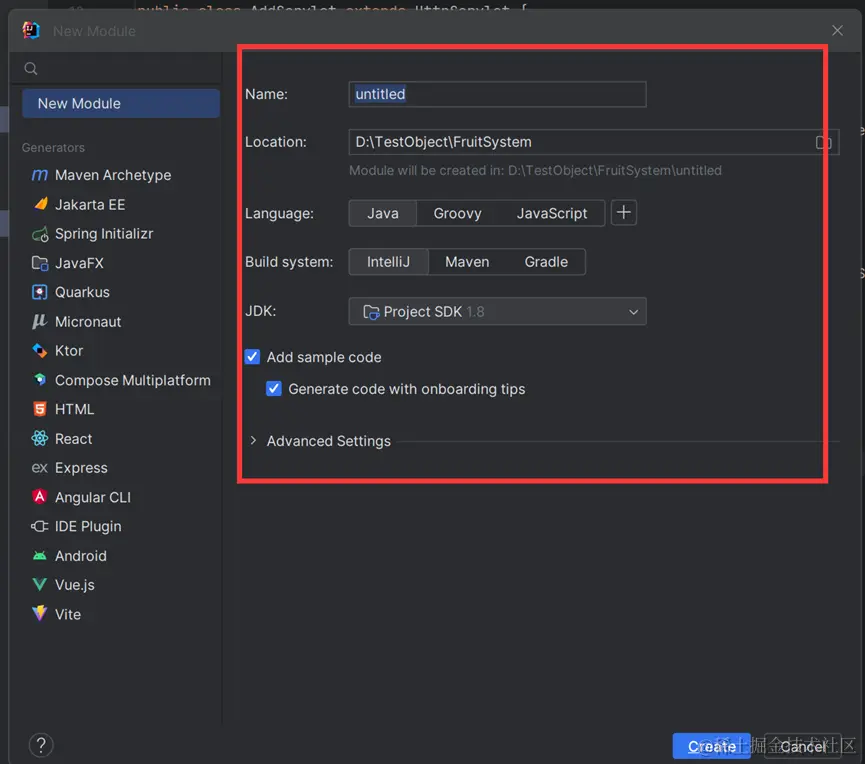Screen dimensions: 865x764
Task: Click the "Module will be created in" hint
Action: (535, 170)
